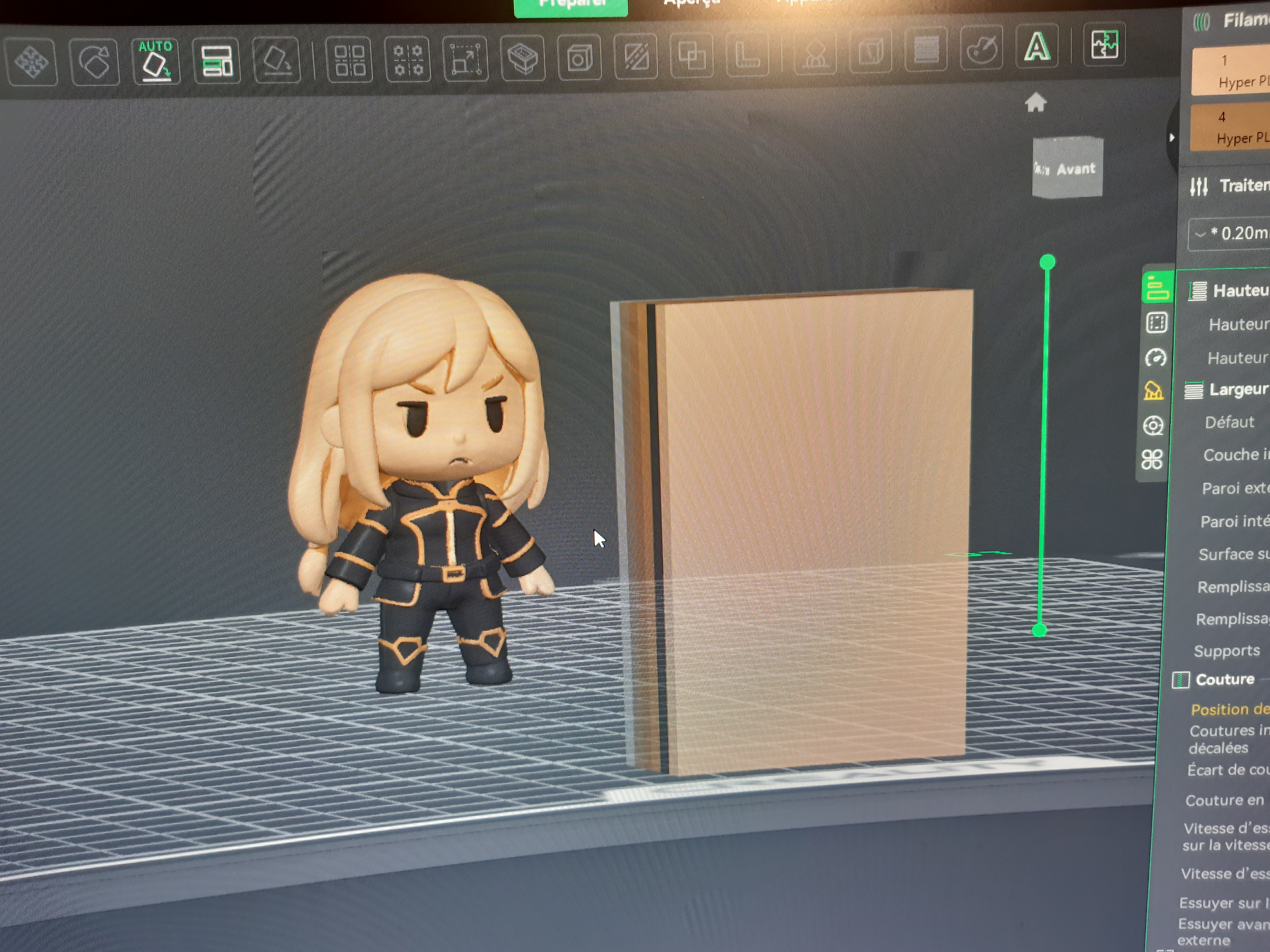The image size is (1270, 952).
Task: Click the home view reset icon
Action: tap(1035, 103)
